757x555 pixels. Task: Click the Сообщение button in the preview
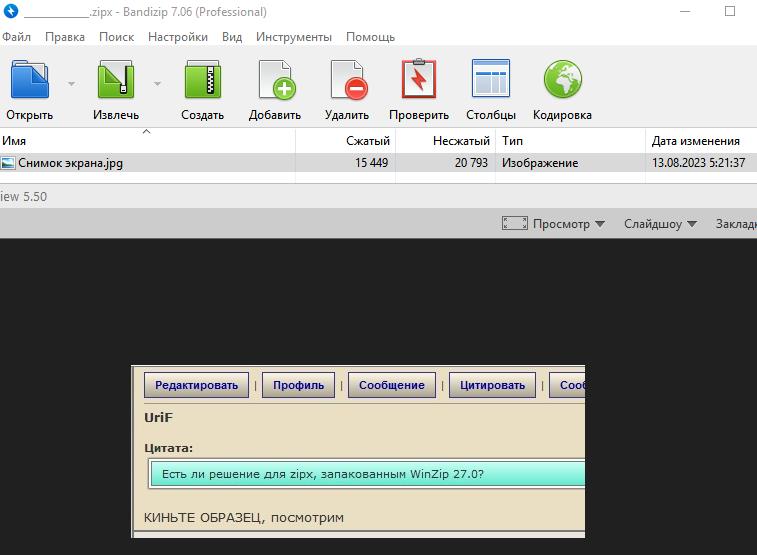[392, 385]
